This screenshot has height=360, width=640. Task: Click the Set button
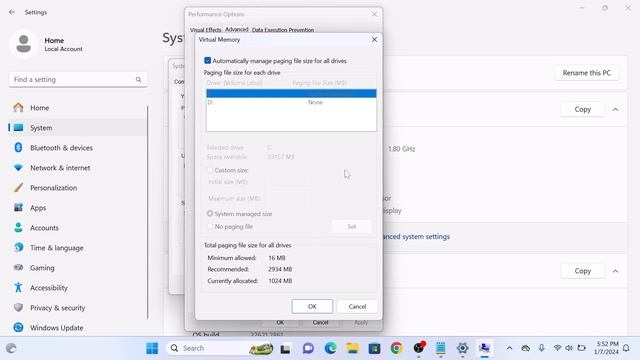pos(351,226)
